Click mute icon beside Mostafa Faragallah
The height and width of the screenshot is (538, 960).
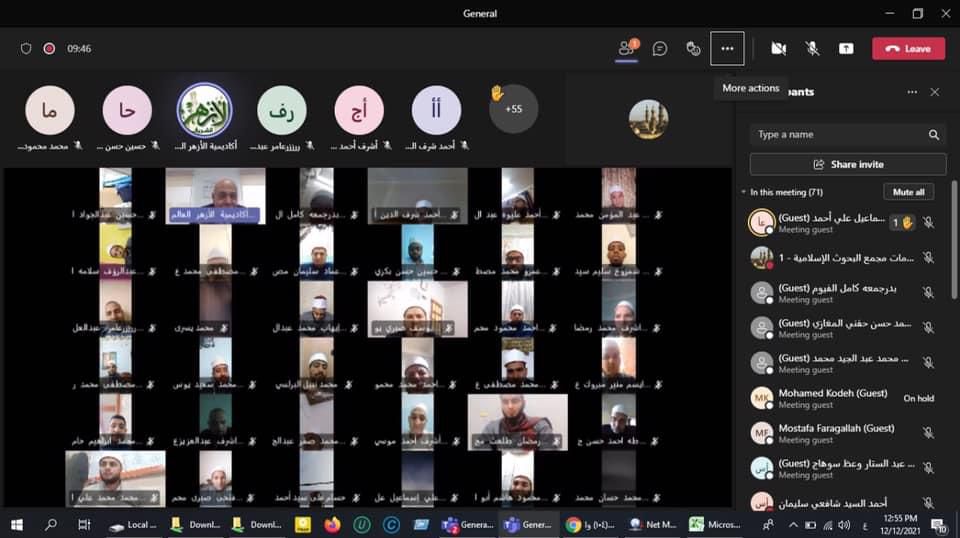(928, 433)
